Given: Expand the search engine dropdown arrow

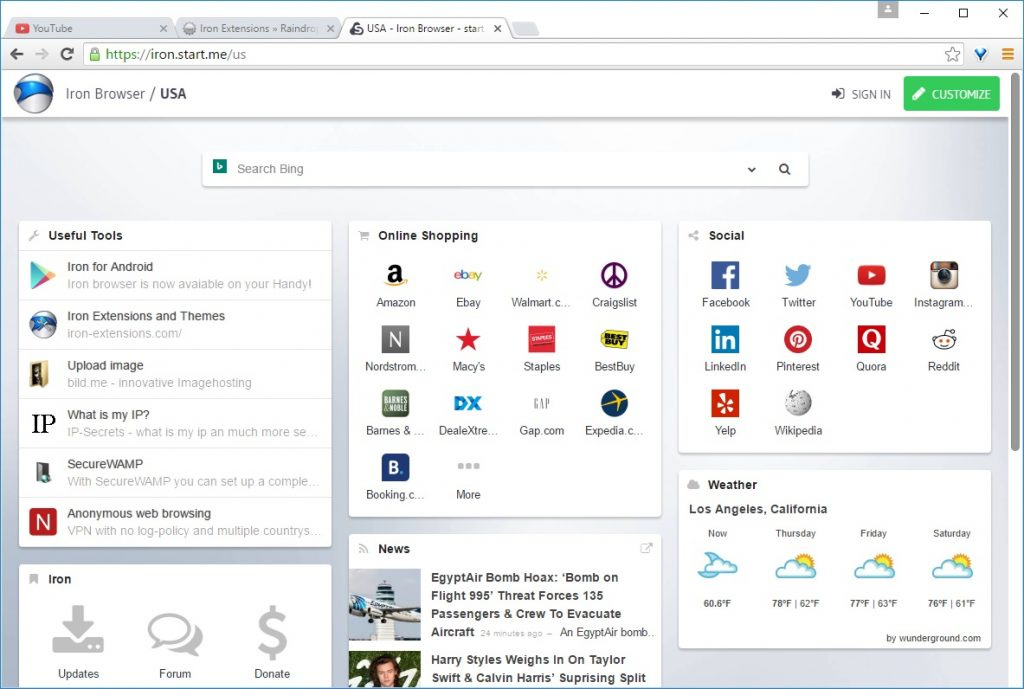Looking at the screenshot, I should point(752,170).
